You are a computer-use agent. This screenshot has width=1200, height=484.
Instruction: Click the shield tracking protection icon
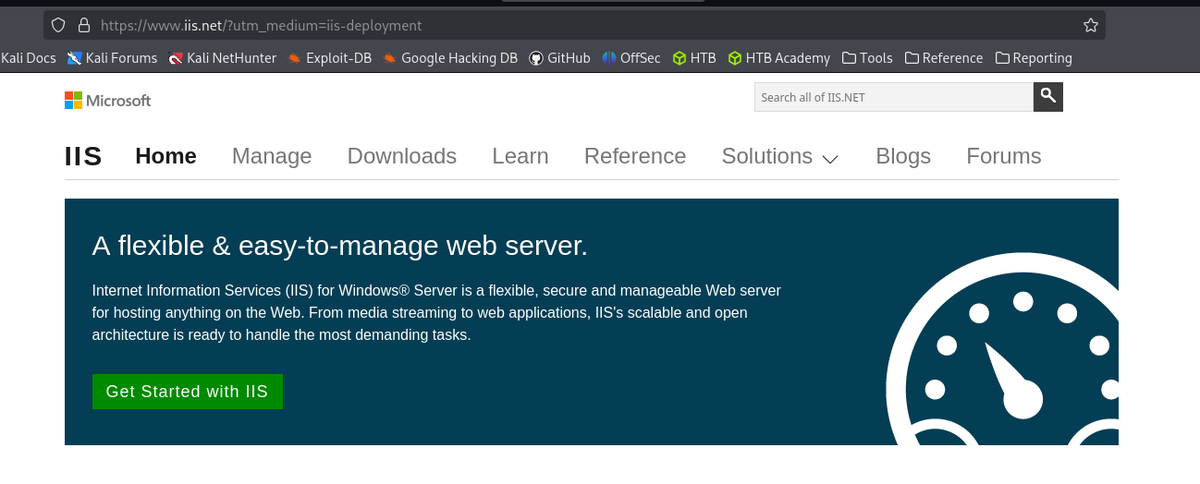tap(59, 25)
